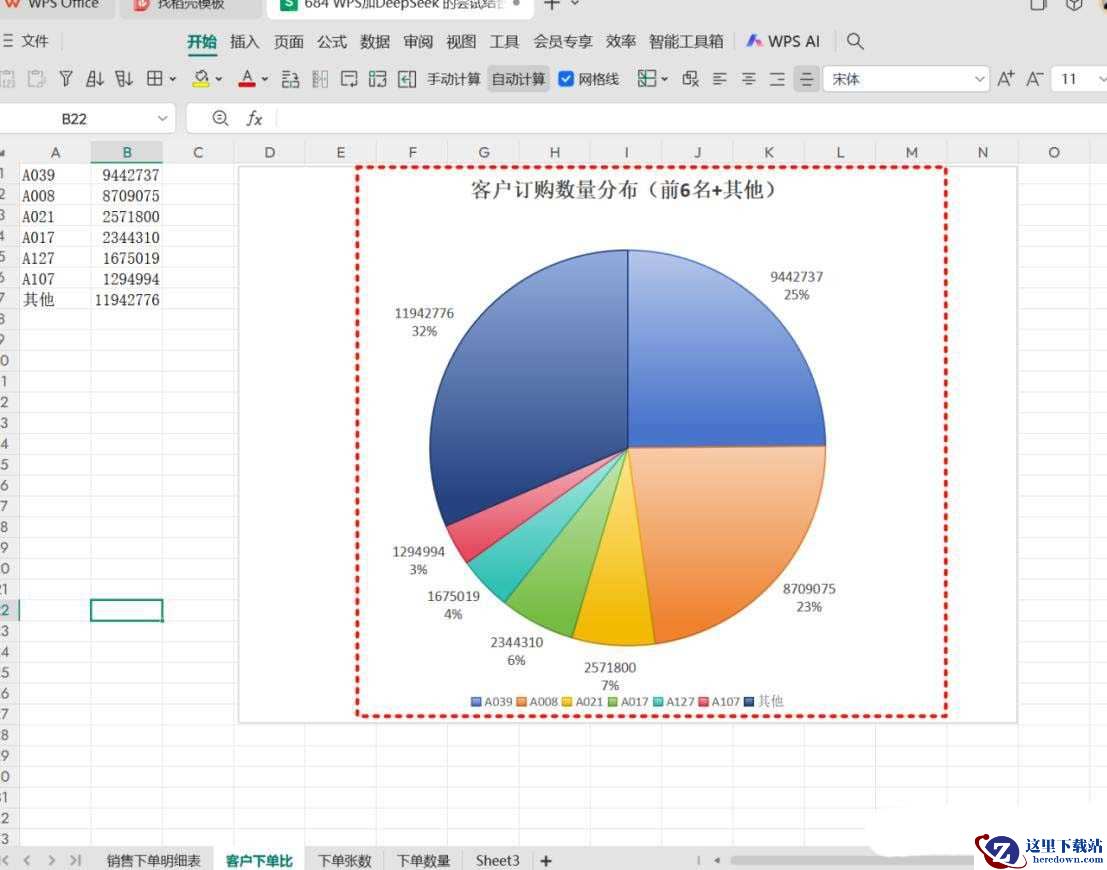Open the 销售下单明细表 sheet tab
The height and width of the screenshot is (870, 1107).
point(153,860)
